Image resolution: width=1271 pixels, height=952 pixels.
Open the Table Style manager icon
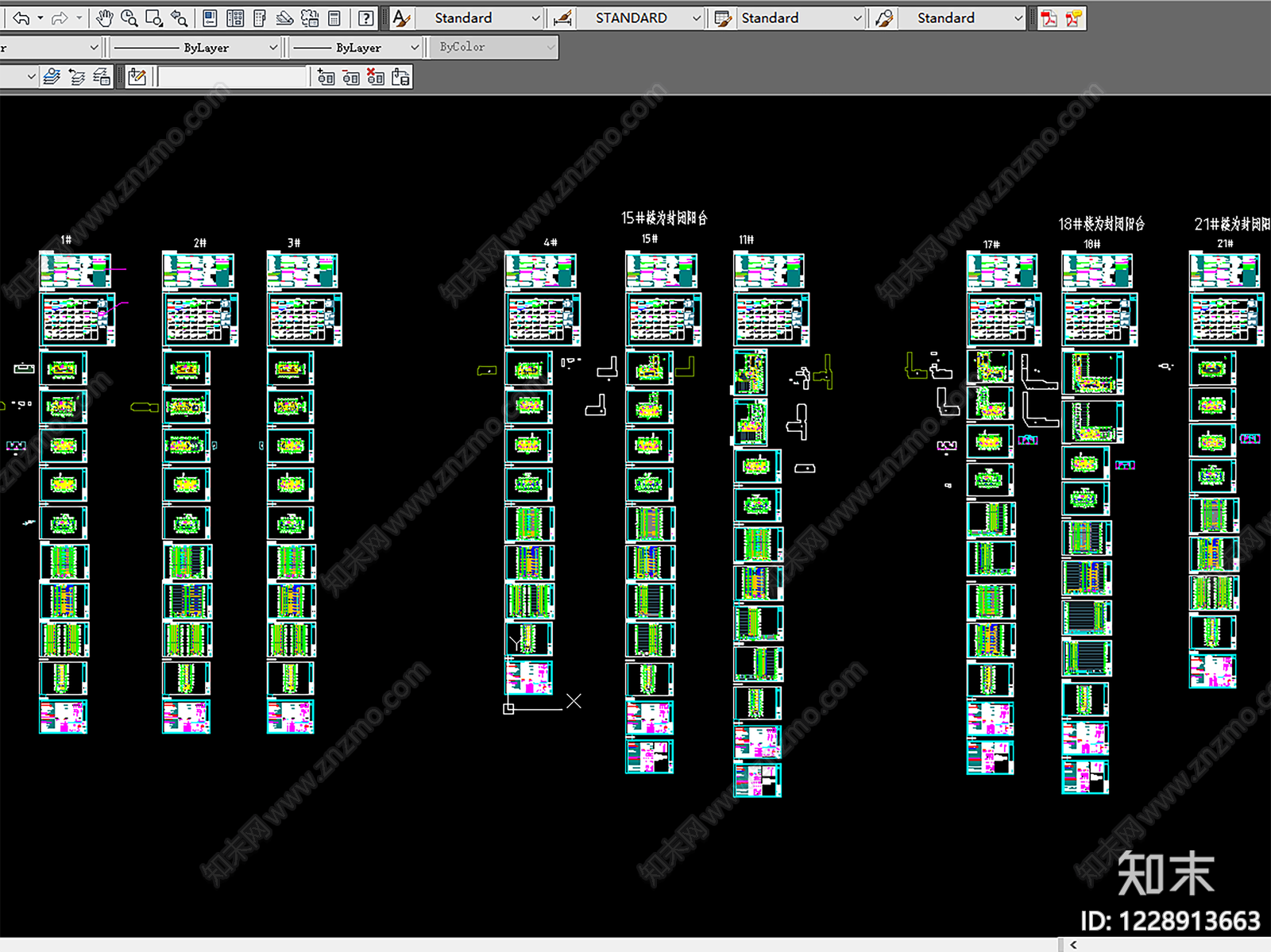(723, 17)
